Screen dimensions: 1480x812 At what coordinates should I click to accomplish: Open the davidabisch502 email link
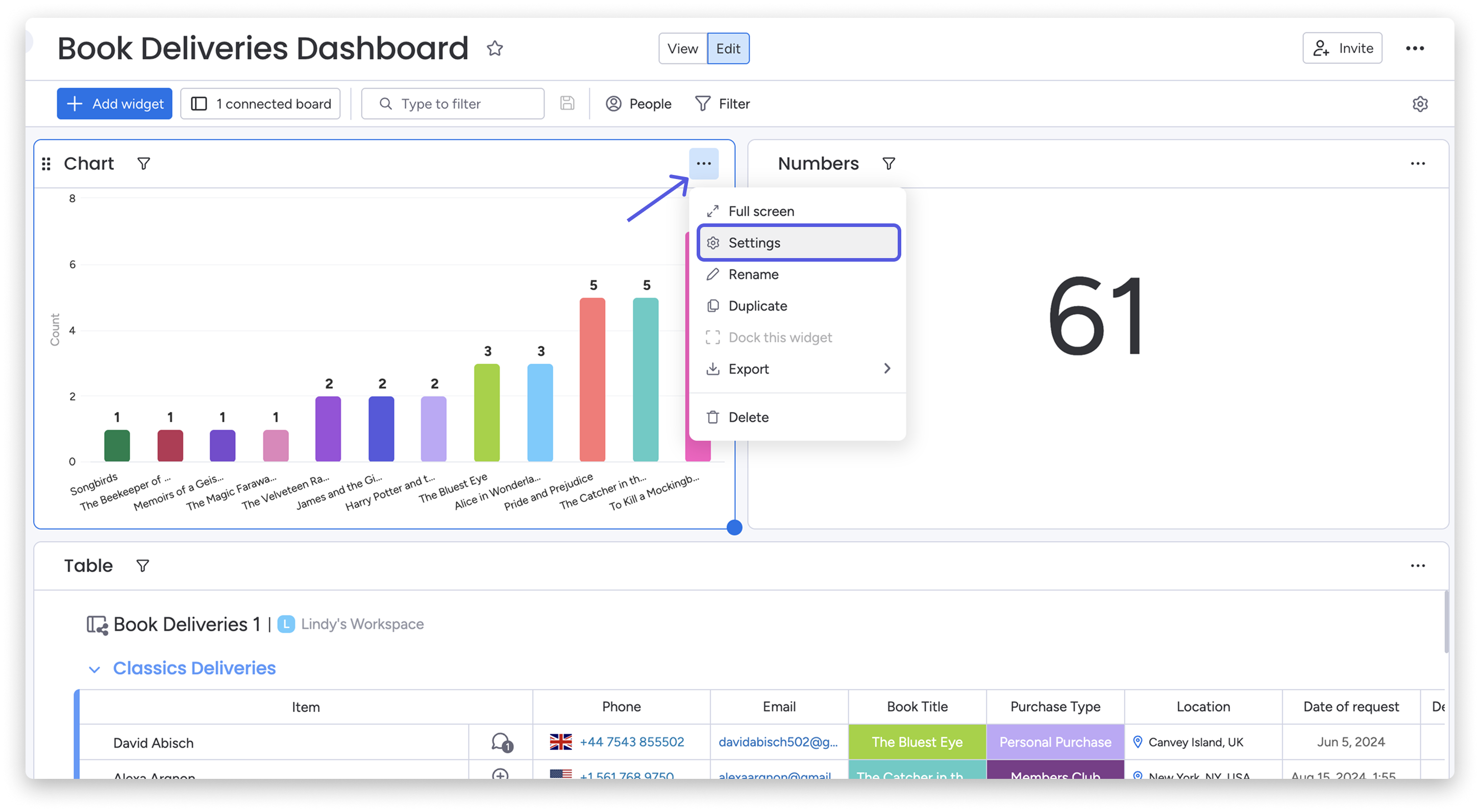[778, 742]
